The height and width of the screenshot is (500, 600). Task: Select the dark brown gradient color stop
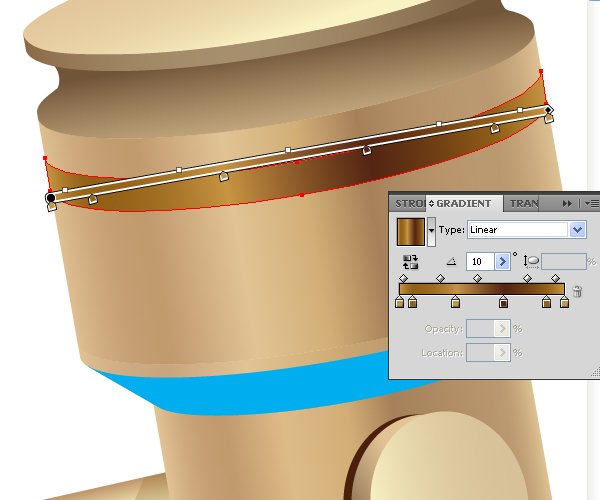pos(504,301)
